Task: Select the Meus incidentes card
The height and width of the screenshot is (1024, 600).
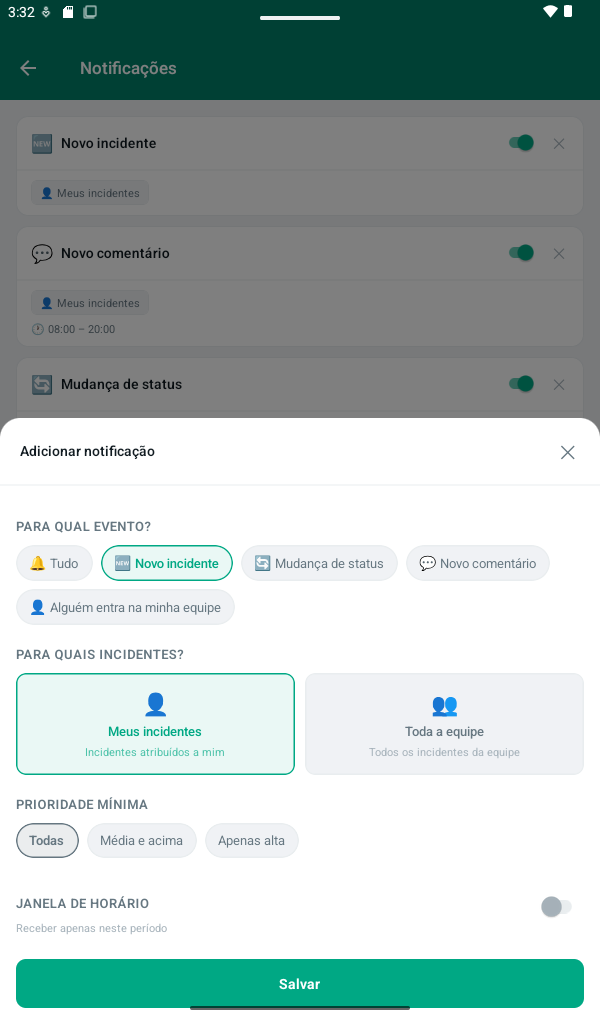Action: [155, 724]
